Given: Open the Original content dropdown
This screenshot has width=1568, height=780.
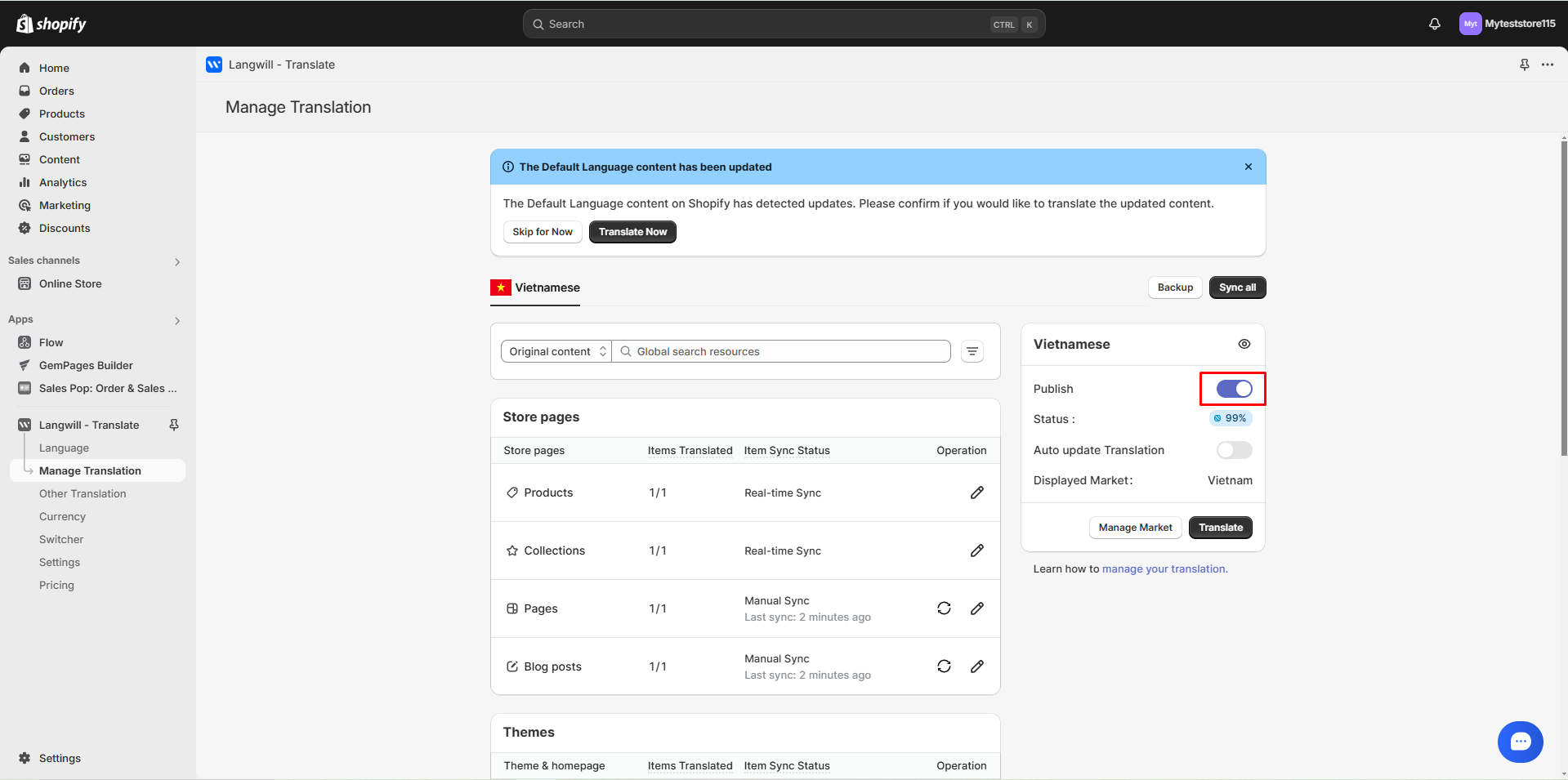Looking at the screenshot, I should (556, 350).
